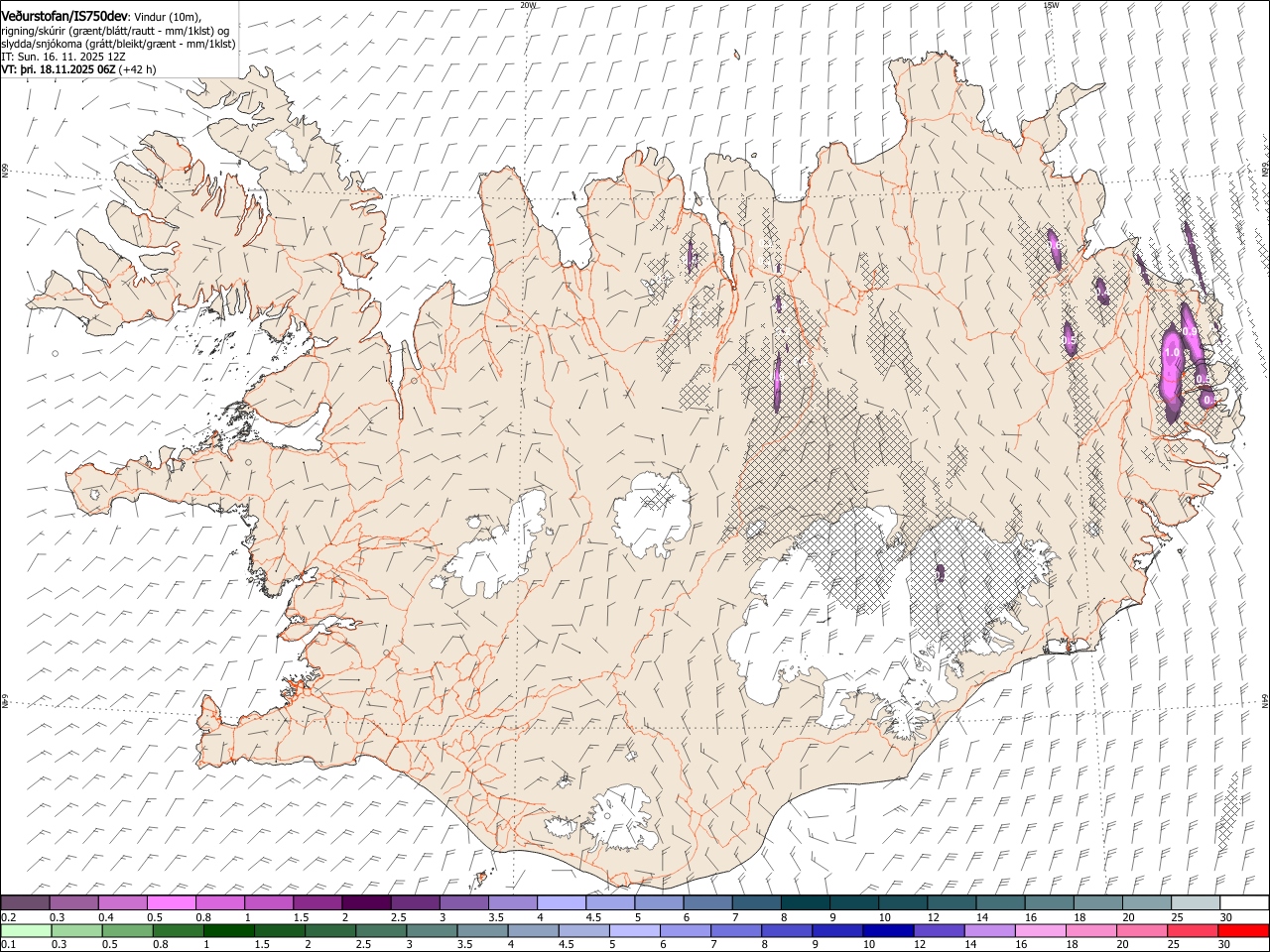Click the light lavender upper swatch starting at 4
Image resolution: width=1270 pixels, height=952 pixels.
click(561, 903)
